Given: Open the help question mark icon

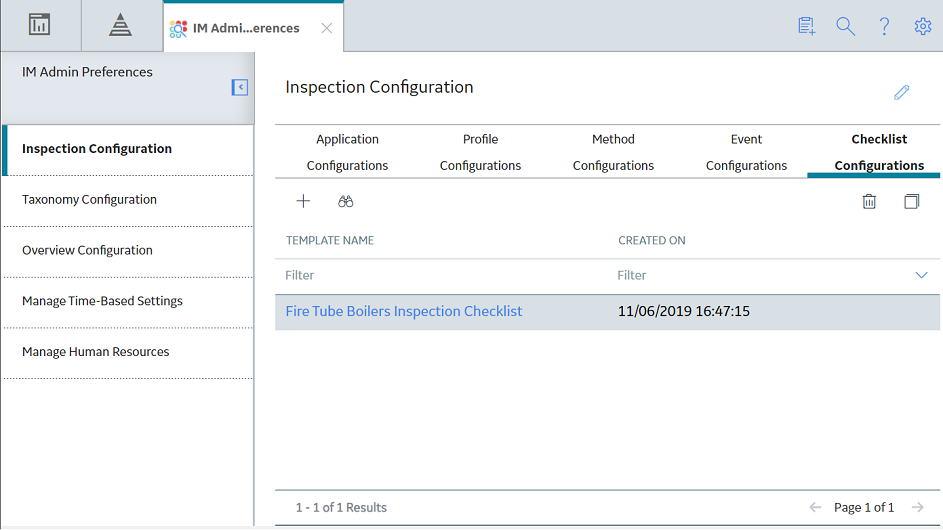Looking at the screenshot, I should [x=884, y=26].
